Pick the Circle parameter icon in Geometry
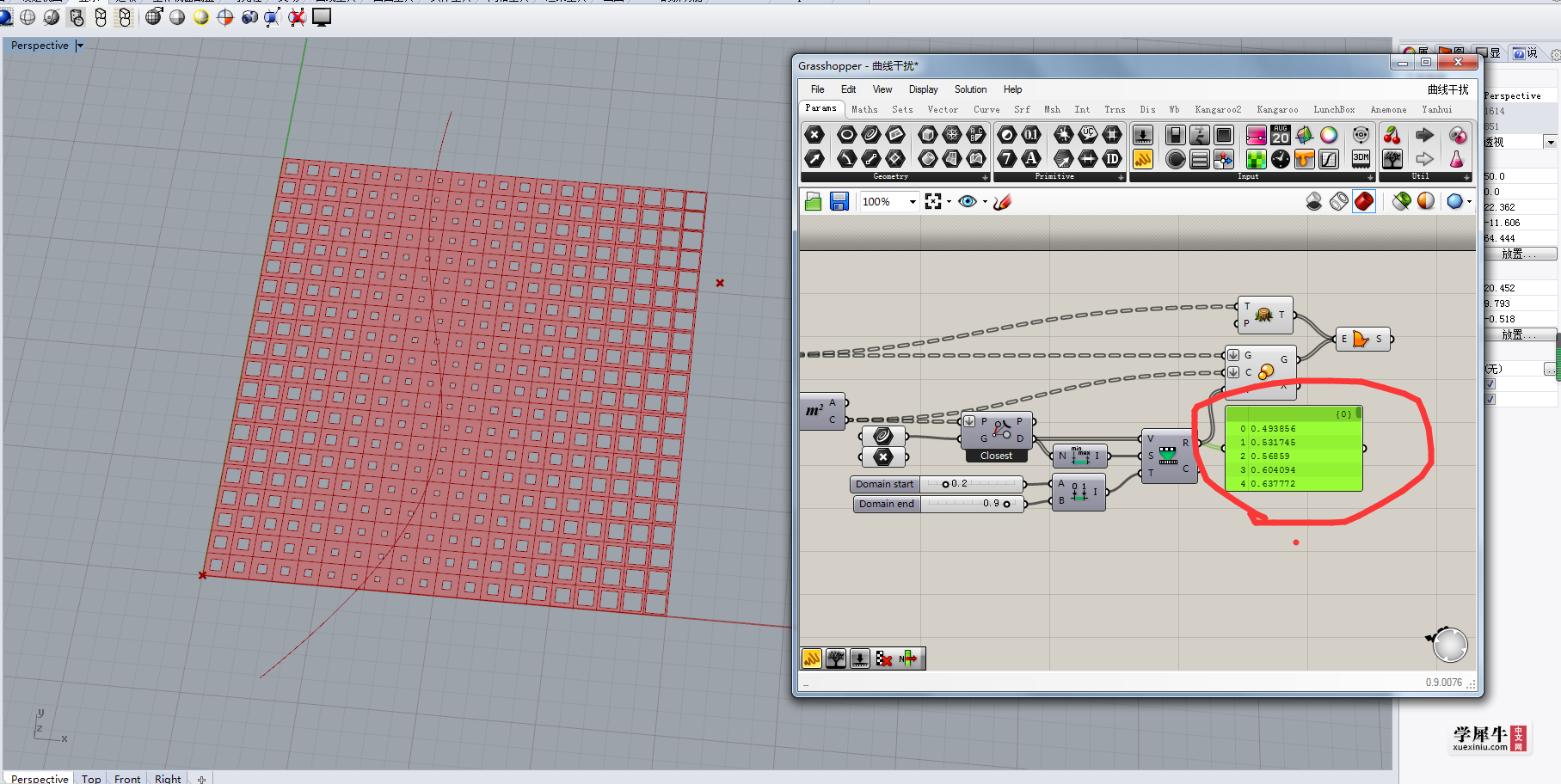1561x784 pixels. (847, 134)
